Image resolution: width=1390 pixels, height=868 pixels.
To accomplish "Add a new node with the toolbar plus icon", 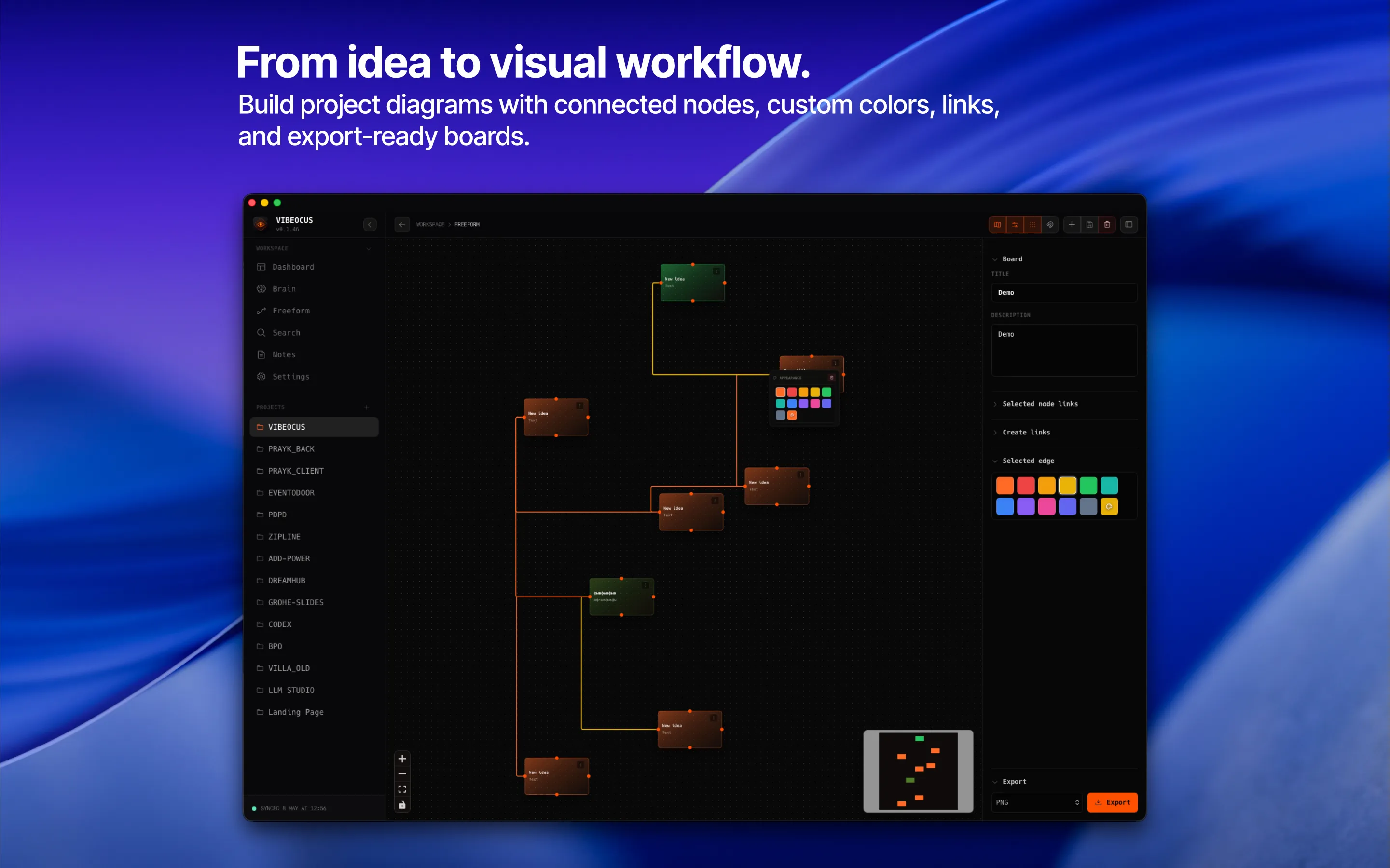I will (1072, 224).
